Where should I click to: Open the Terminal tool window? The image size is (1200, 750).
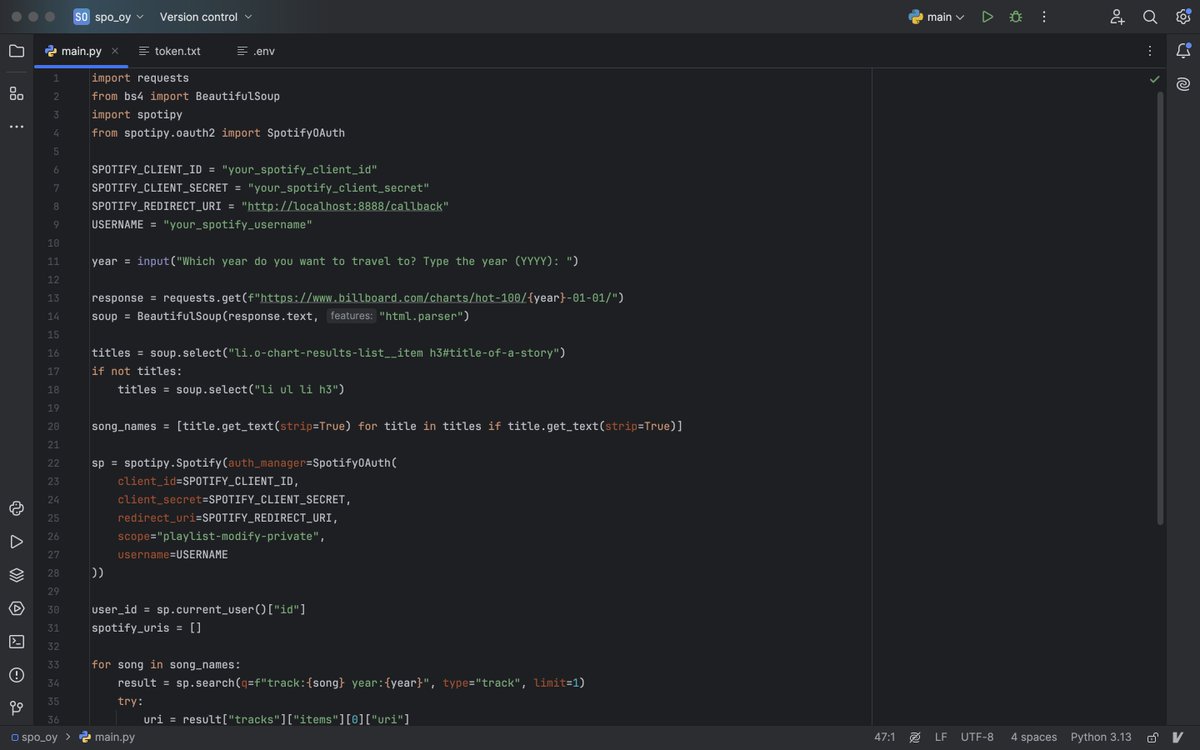click(x=16, y=641)
